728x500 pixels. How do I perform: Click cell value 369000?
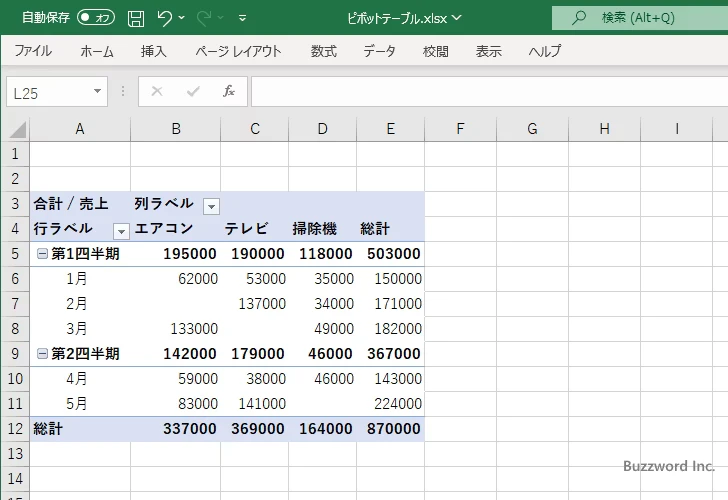258,429
